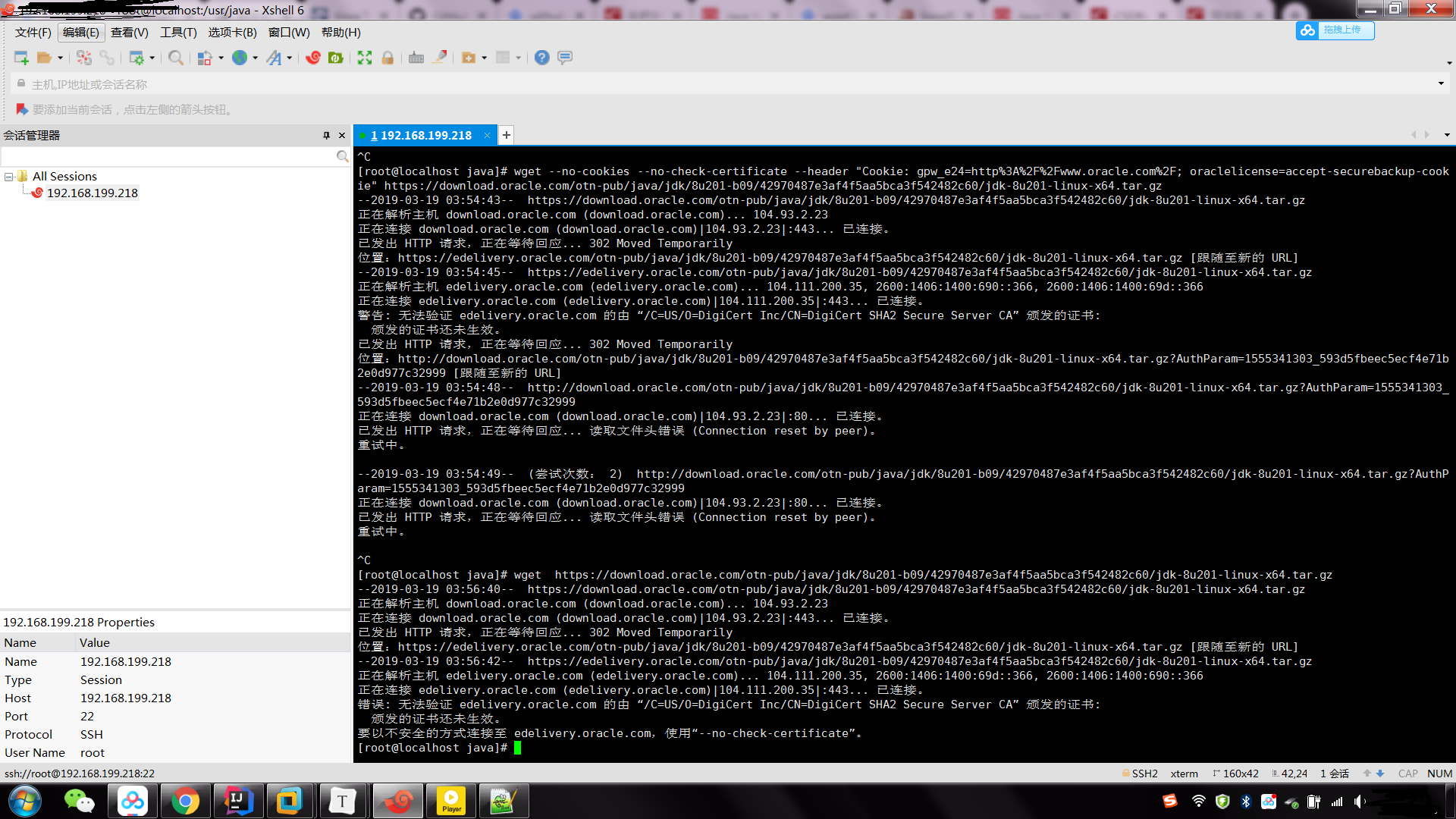This screenshot has height=819, width=1456.
Task: Toggle fullscreen mode from the toolbar
Action: coord(364,58)
